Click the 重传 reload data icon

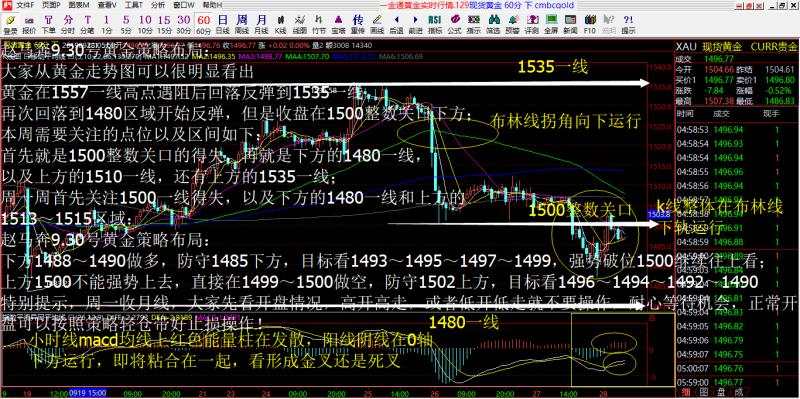[x=358, y=24]
